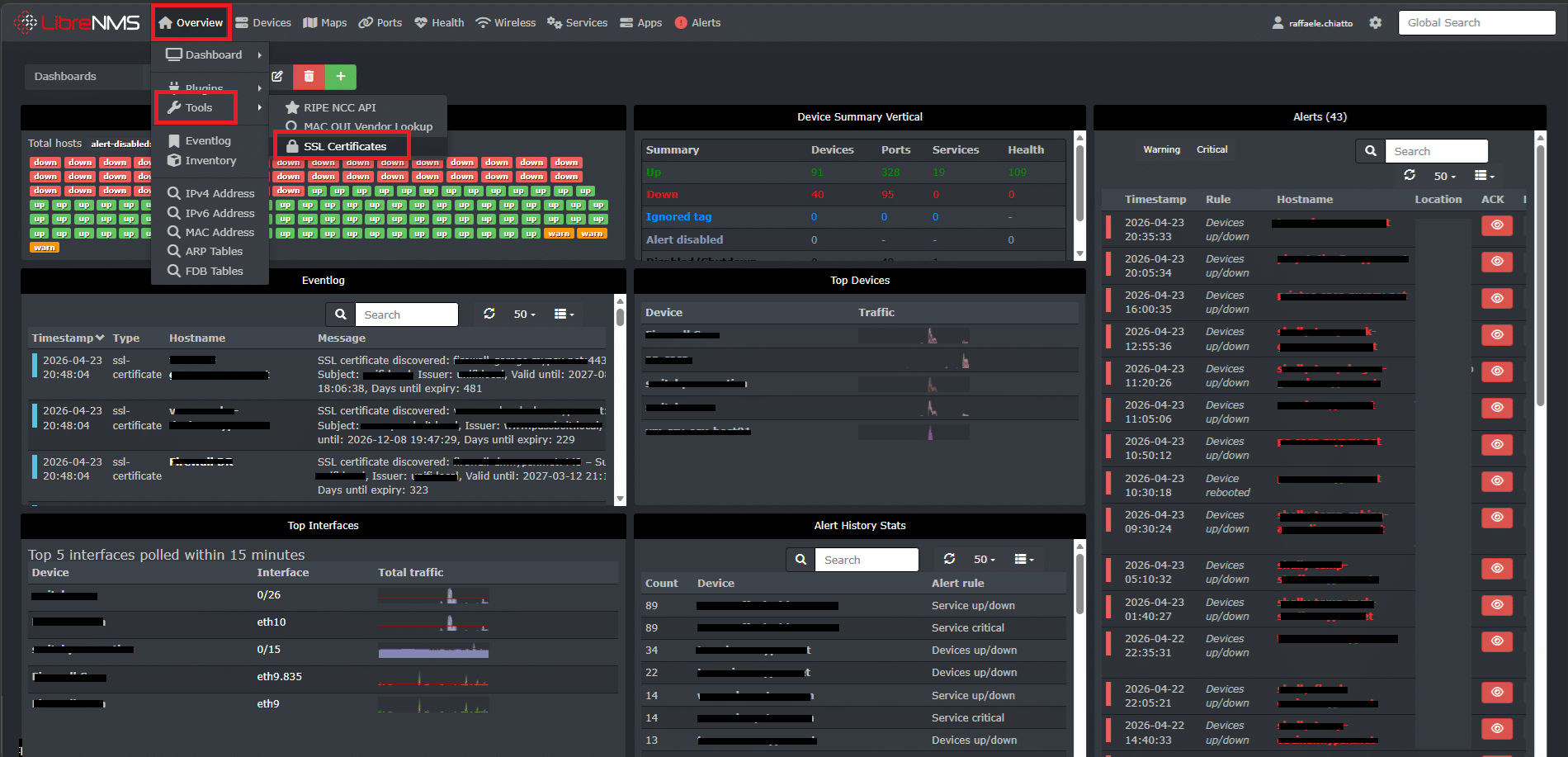Click the red trash delete dashboard icon
This screenshot has width=1568, height=757.
[x=309, y=77]
